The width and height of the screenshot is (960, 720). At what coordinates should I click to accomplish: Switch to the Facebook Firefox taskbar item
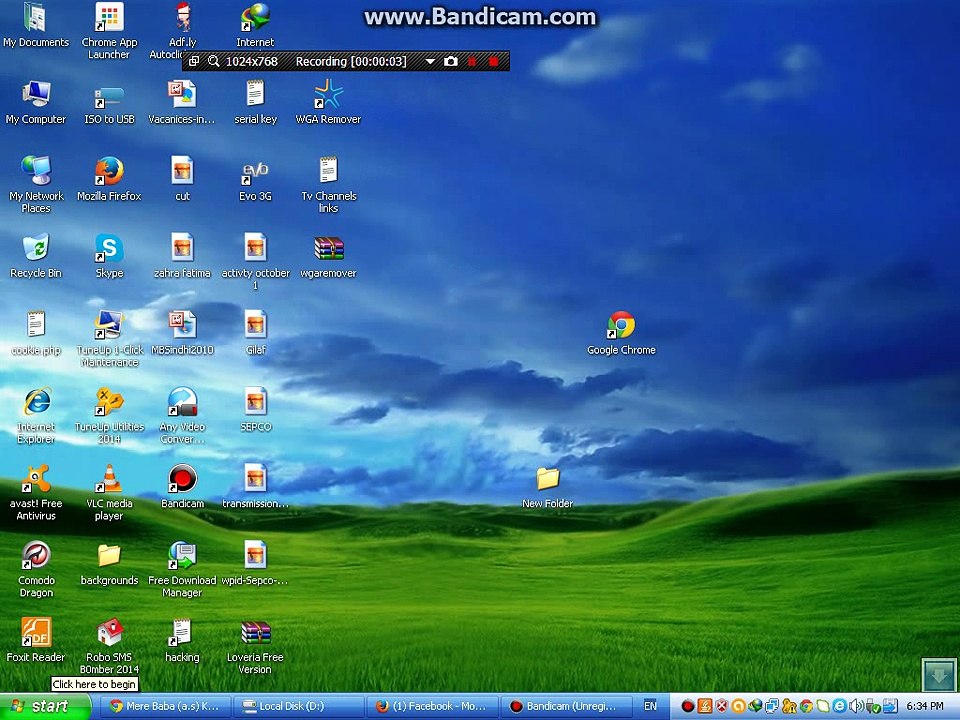(432, 707)
